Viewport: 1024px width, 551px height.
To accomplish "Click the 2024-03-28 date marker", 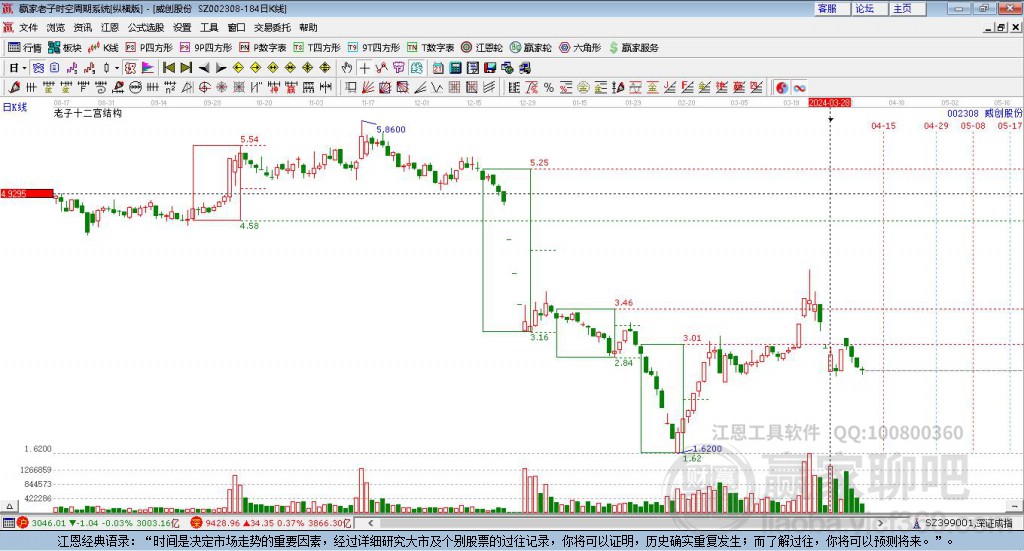I will click(829, 102).
